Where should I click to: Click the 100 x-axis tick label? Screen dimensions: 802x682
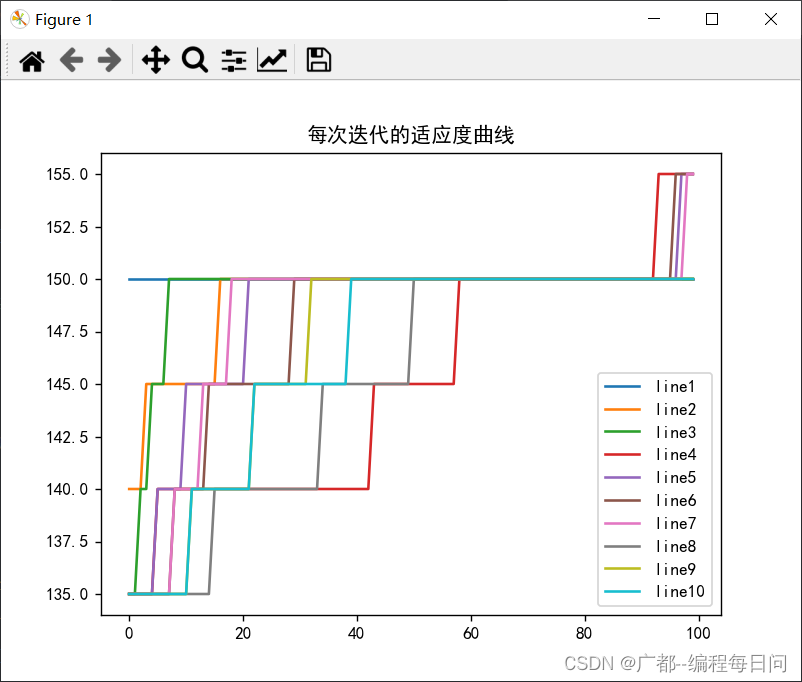click(698, 633)
